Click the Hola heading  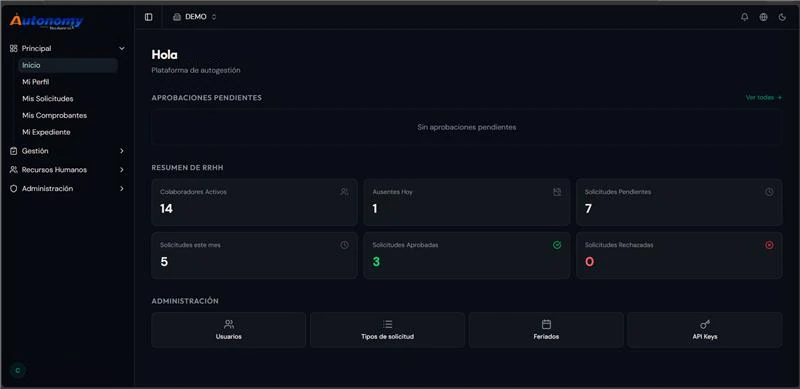[x=164, y=55]
